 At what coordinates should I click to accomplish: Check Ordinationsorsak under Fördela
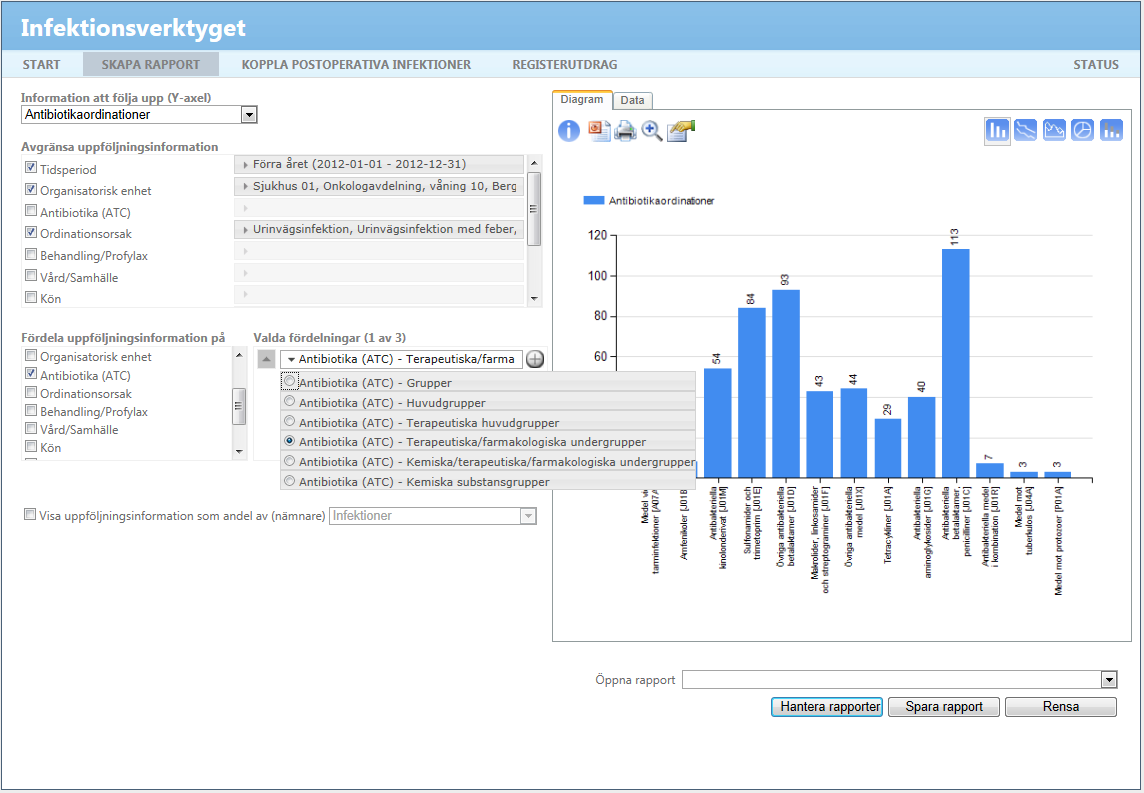[x=31, y=392]
